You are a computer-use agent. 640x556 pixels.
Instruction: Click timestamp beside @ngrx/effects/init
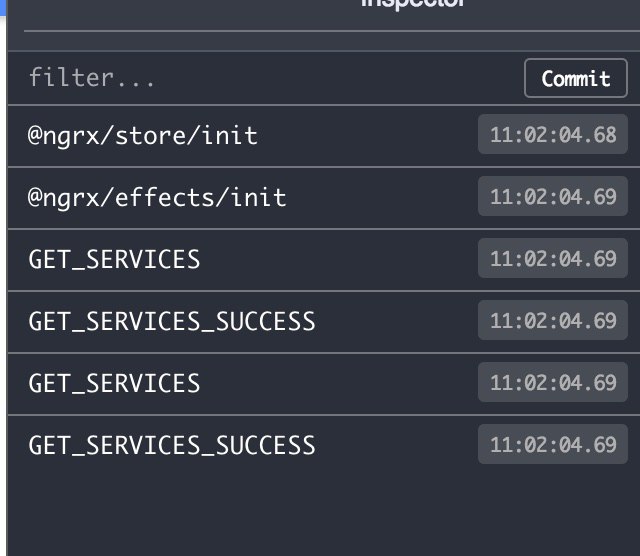pyautogui.click(x=553, y=196)
